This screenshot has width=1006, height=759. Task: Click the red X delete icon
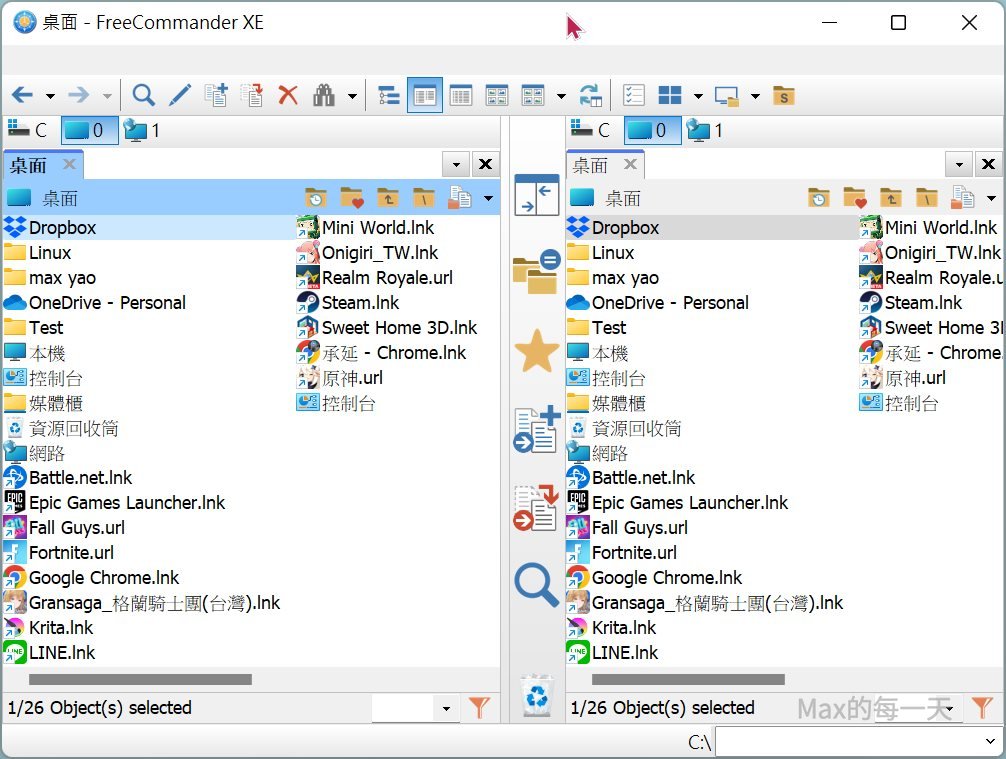(x=288, y=95)
